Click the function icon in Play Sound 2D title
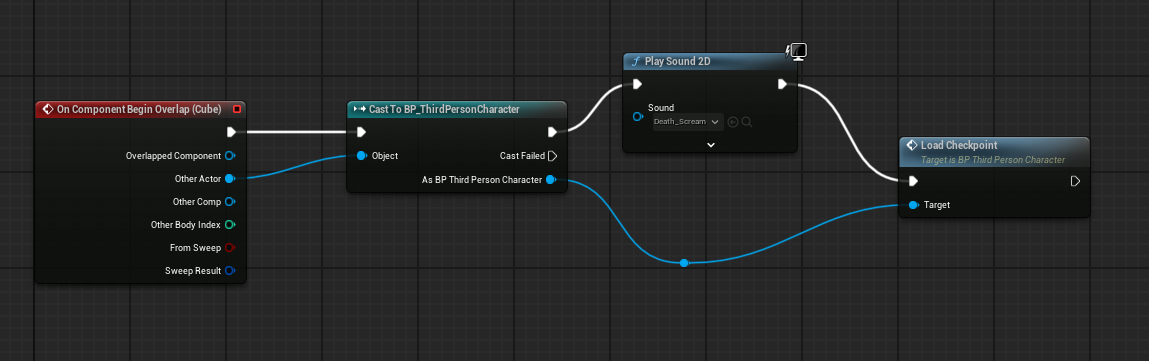The image size is (1149, 361). [635, 62]
